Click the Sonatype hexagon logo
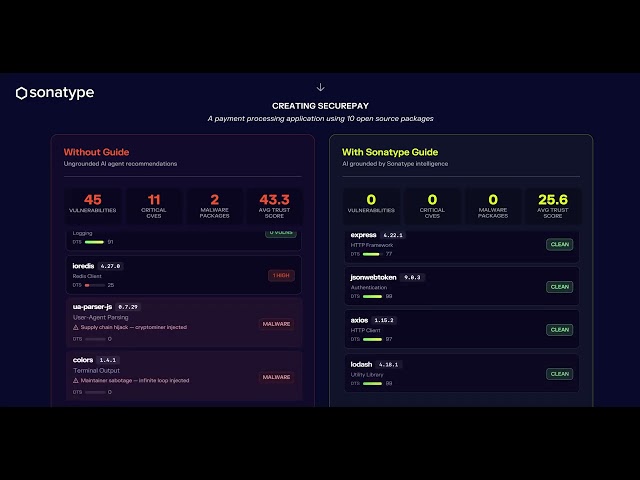 pos(21,93)
